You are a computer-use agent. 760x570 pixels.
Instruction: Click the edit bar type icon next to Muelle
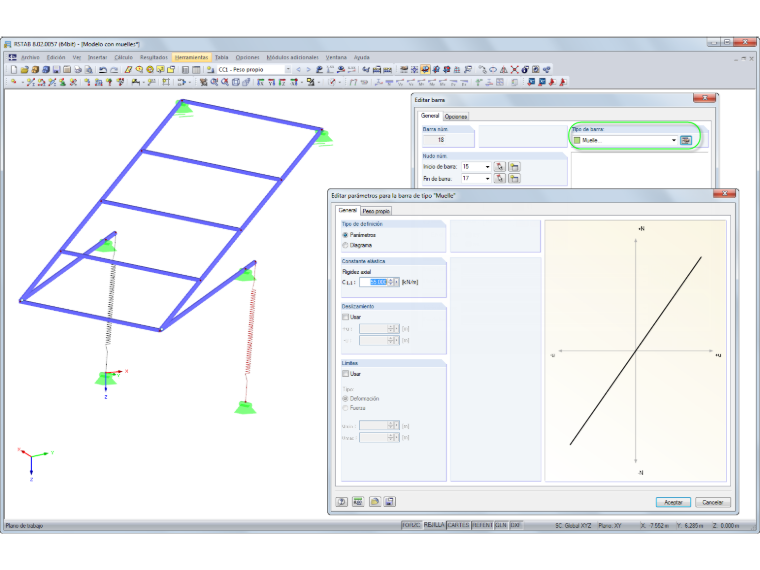coord(686,140)
